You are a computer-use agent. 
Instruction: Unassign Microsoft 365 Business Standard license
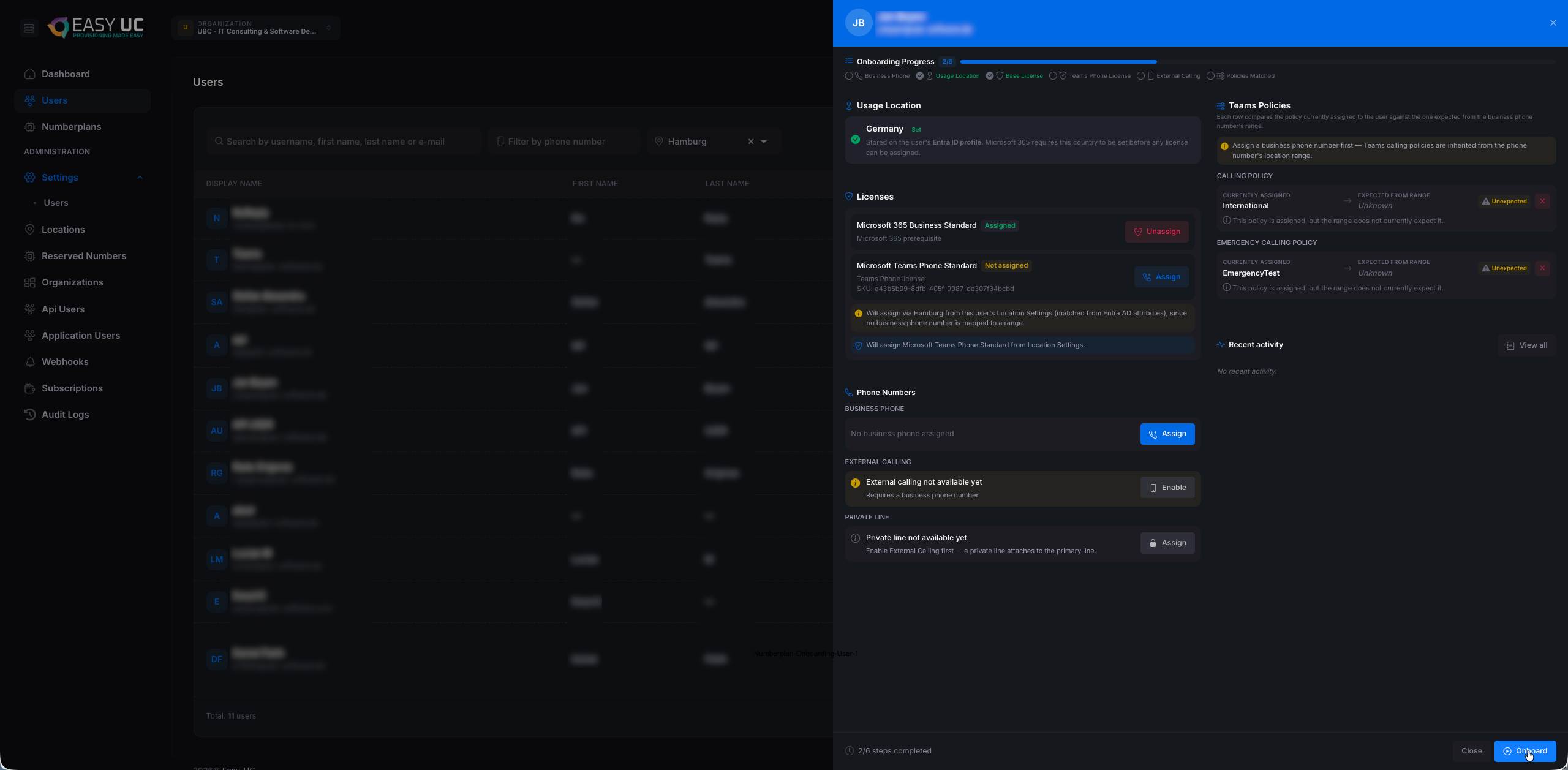pos(1156,232)
